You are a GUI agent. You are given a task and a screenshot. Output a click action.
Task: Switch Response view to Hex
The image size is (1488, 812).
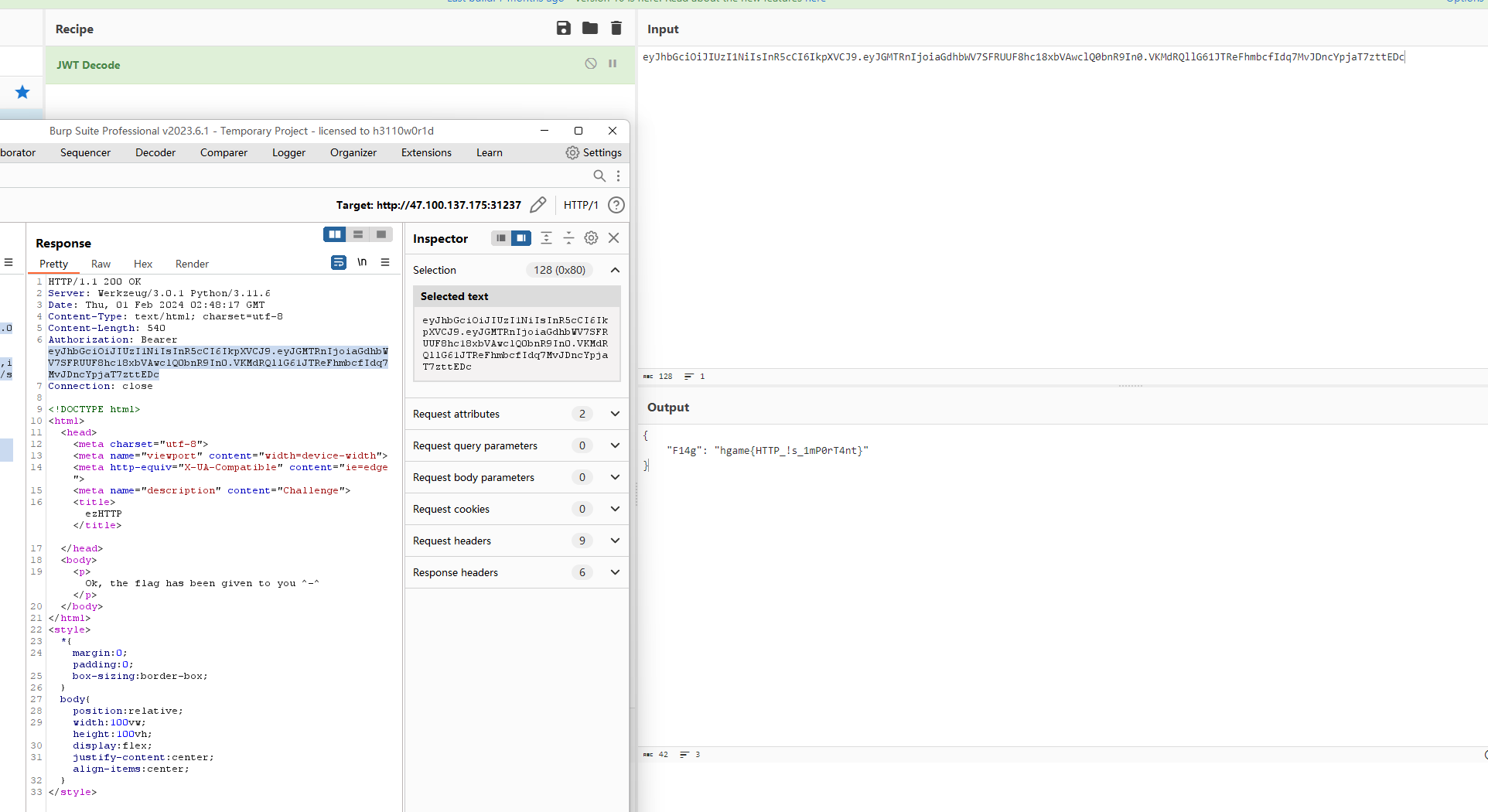pos(143,264)
